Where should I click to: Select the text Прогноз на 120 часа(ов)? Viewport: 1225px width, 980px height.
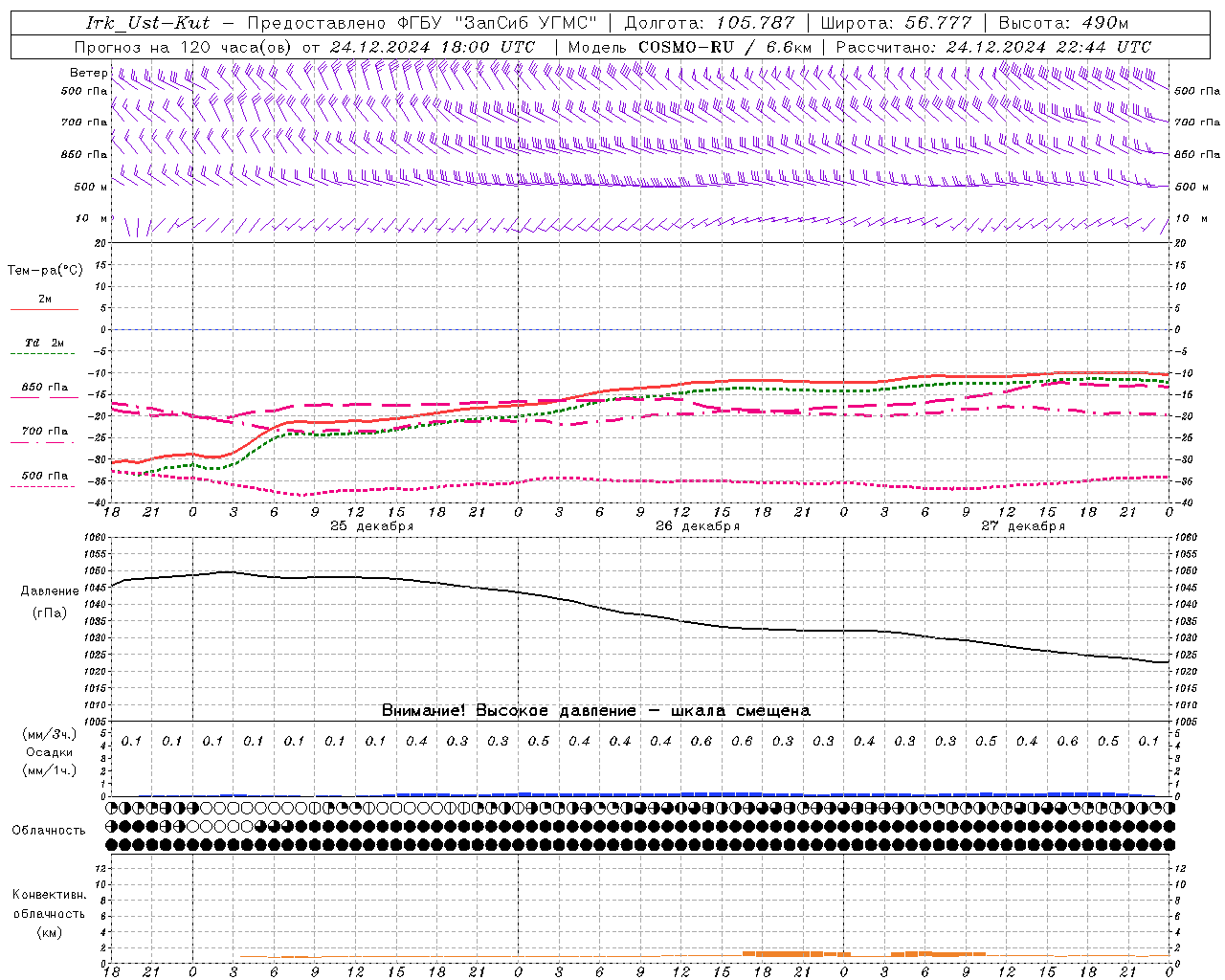[184, 47]
